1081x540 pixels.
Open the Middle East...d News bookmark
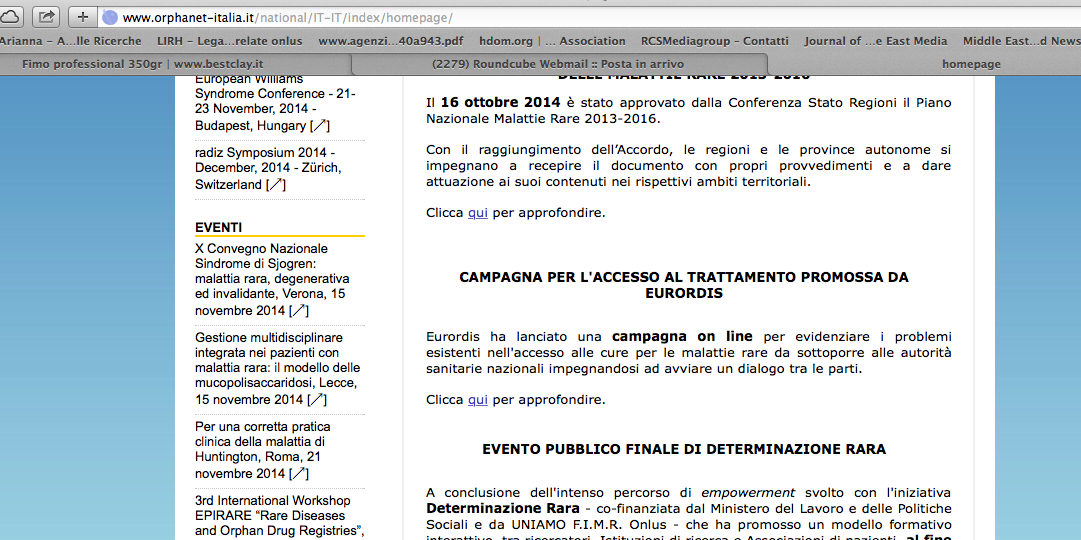(1022, 41)
